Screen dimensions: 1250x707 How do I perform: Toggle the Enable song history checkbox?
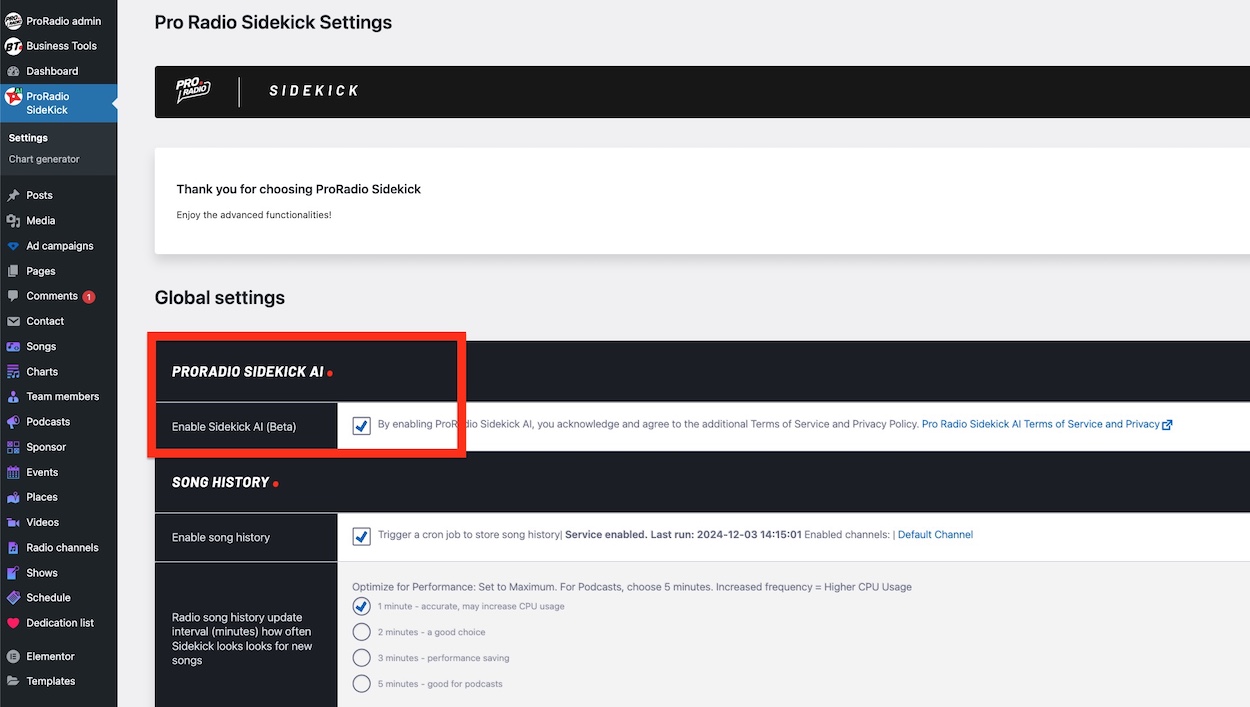(362, 537)
